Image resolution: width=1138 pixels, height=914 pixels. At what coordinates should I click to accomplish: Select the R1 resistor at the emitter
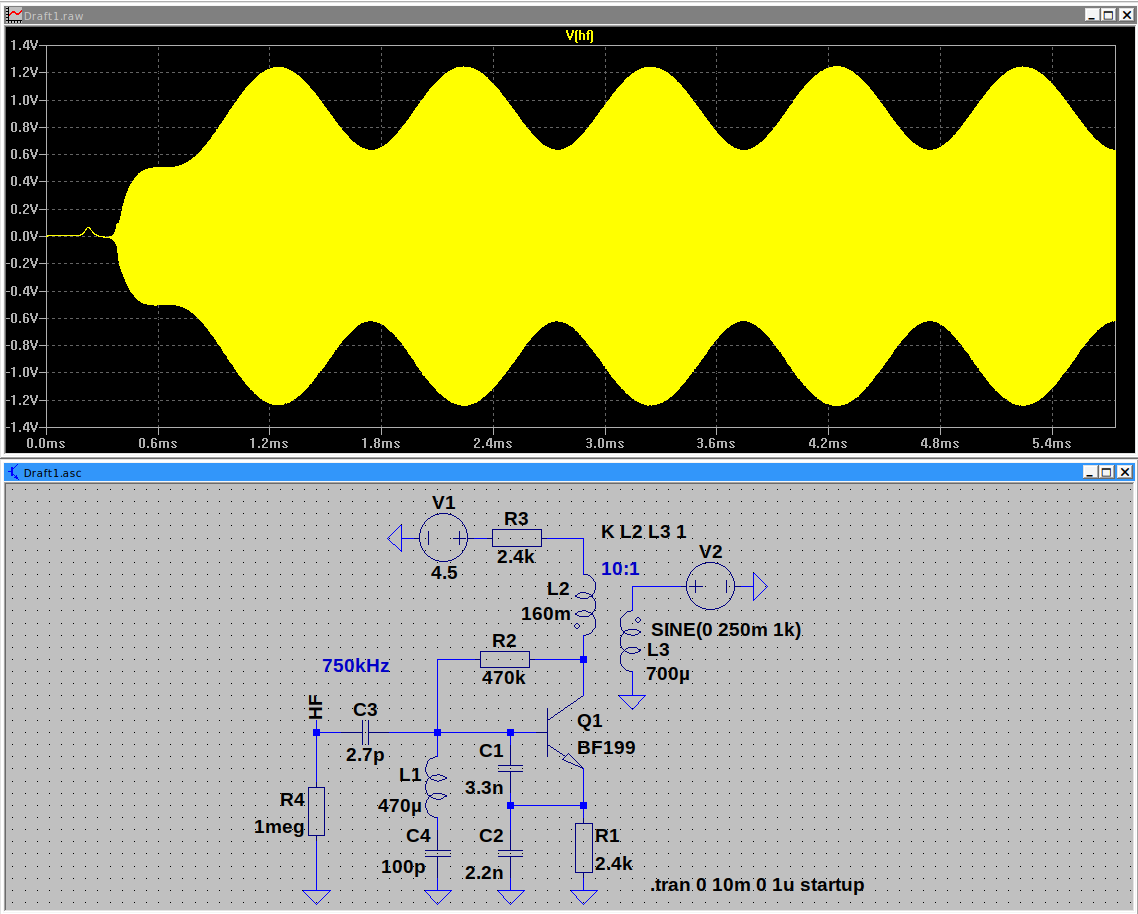click(x=584, y=849)
